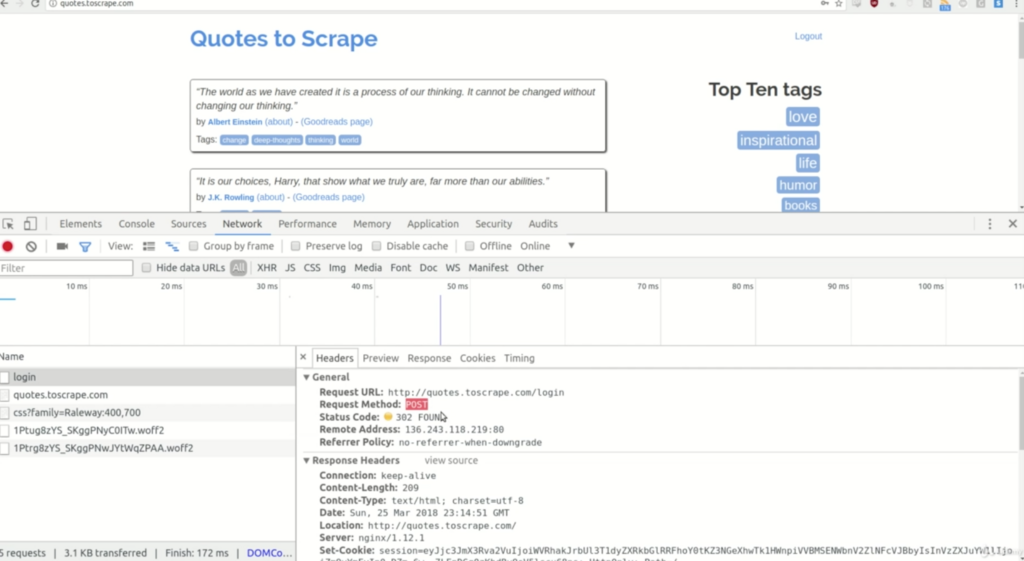Image resolution: width=1024 pixels, height=561 pixels.
Task: Filter requests by JS type
Action: 290,268
